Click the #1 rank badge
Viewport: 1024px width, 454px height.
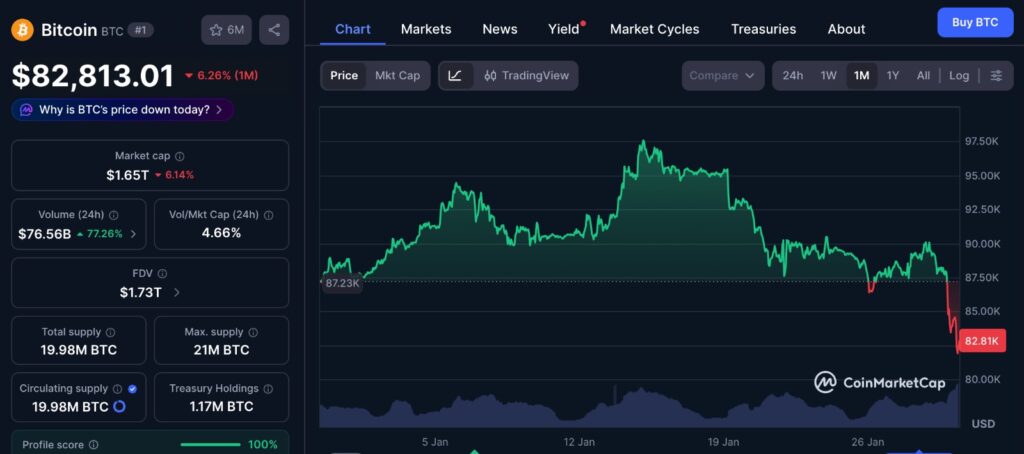point(140,29)
